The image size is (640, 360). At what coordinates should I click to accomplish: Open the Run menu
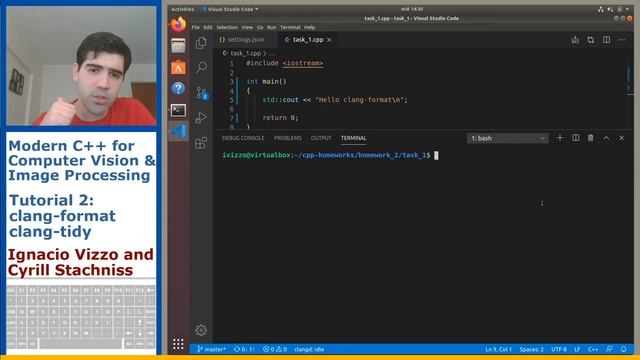click(271, 27)
